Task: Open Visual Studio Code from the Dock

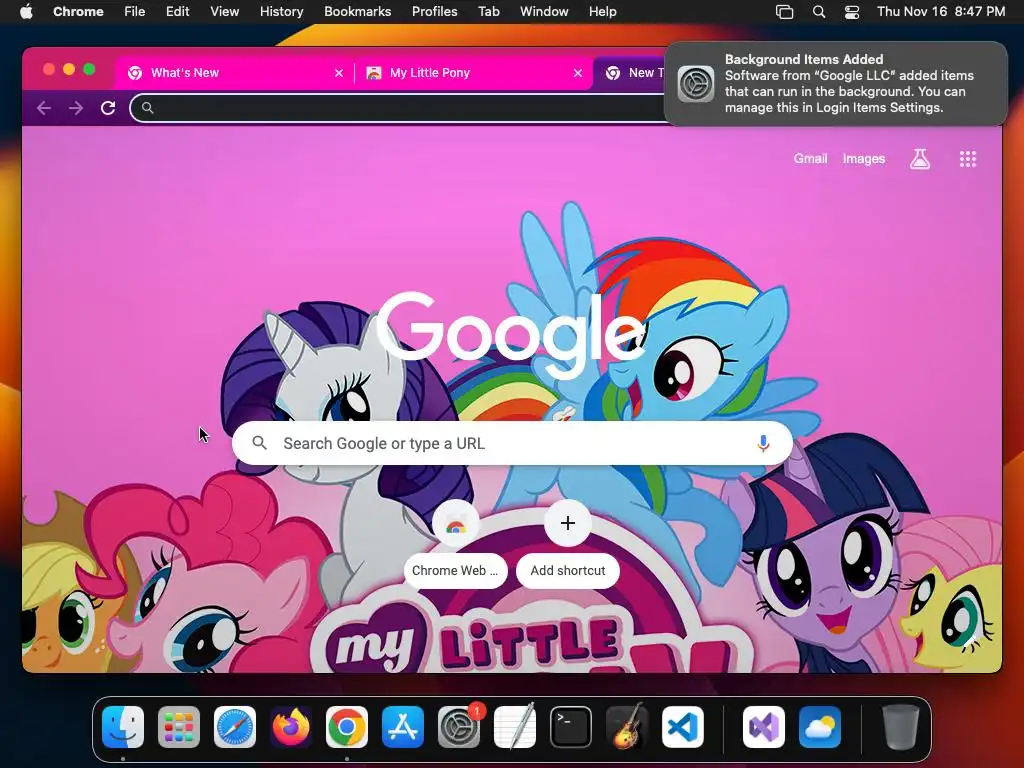Action: pyautogui.click(x=682, y=727)
